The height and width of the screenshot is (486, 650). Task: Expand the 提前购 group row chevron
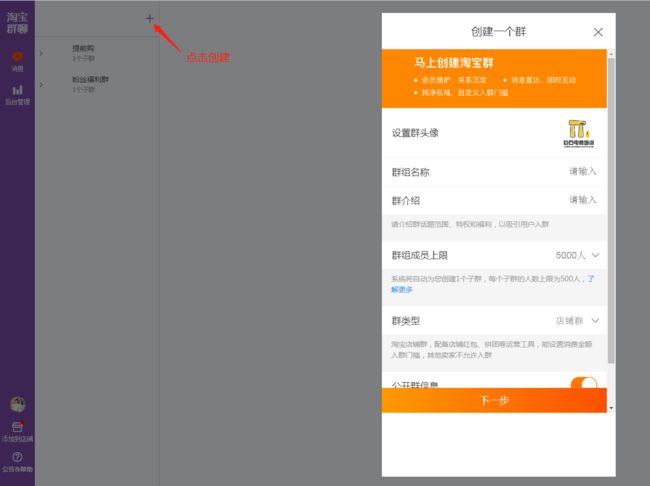(41, 53)
